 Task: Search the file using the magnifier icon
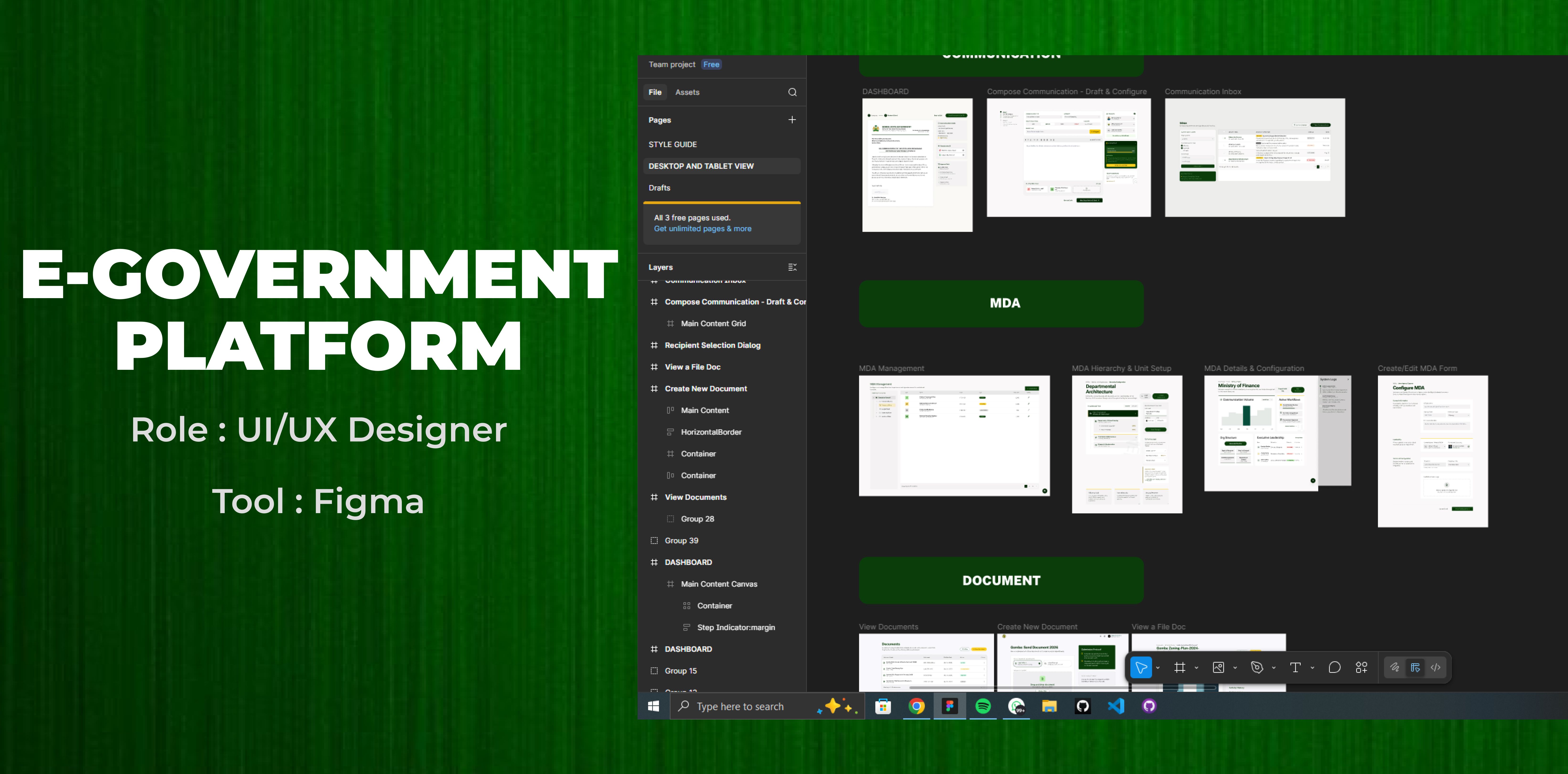click(x=792, y=92)
